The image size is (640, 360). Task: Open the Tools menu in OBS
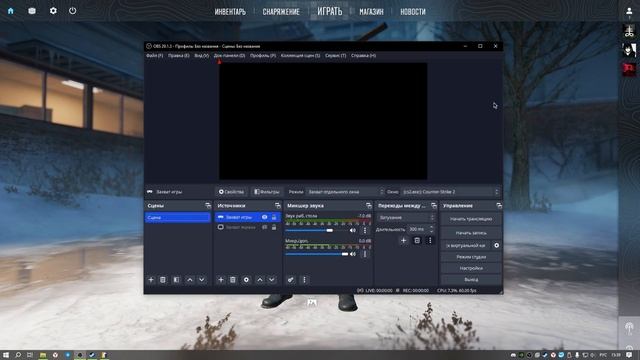(336, 56)
